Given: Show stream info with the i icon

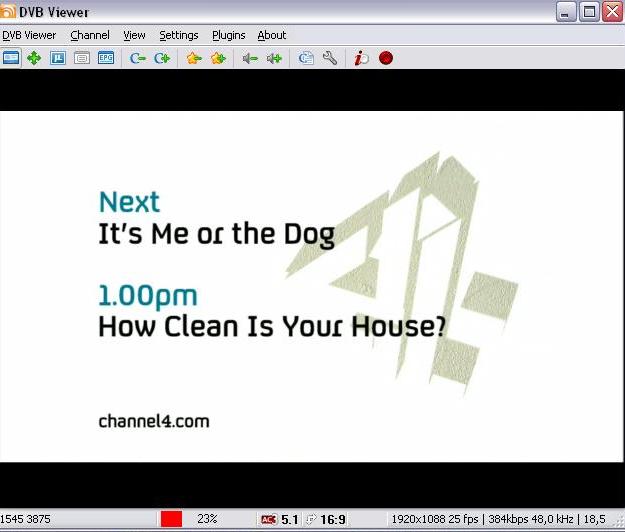Looking at the screenshot, I should 362,58.
